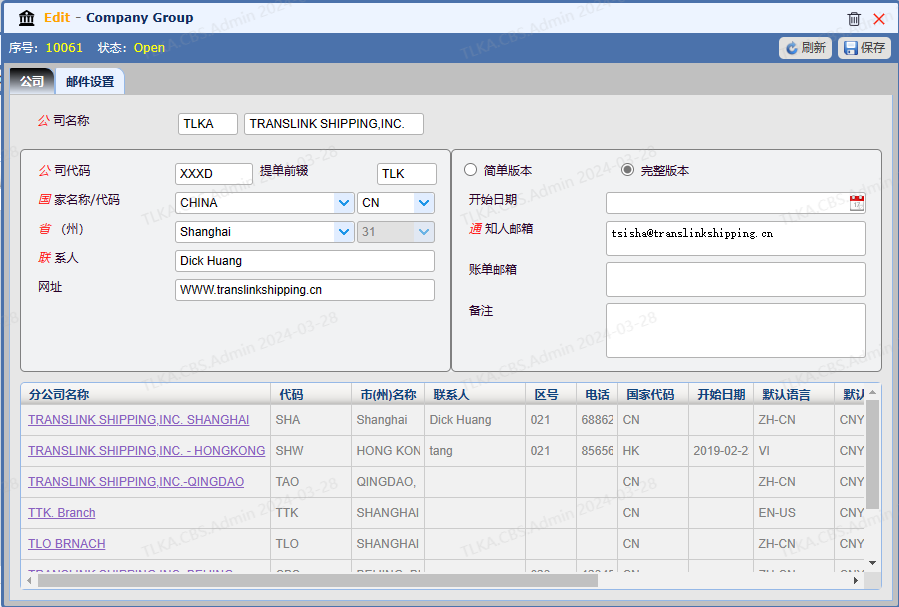The height and width of the screenshot is (607, 899).
Task: Click the horizontal scrollbar right arrow
Action: pos(856,581)
